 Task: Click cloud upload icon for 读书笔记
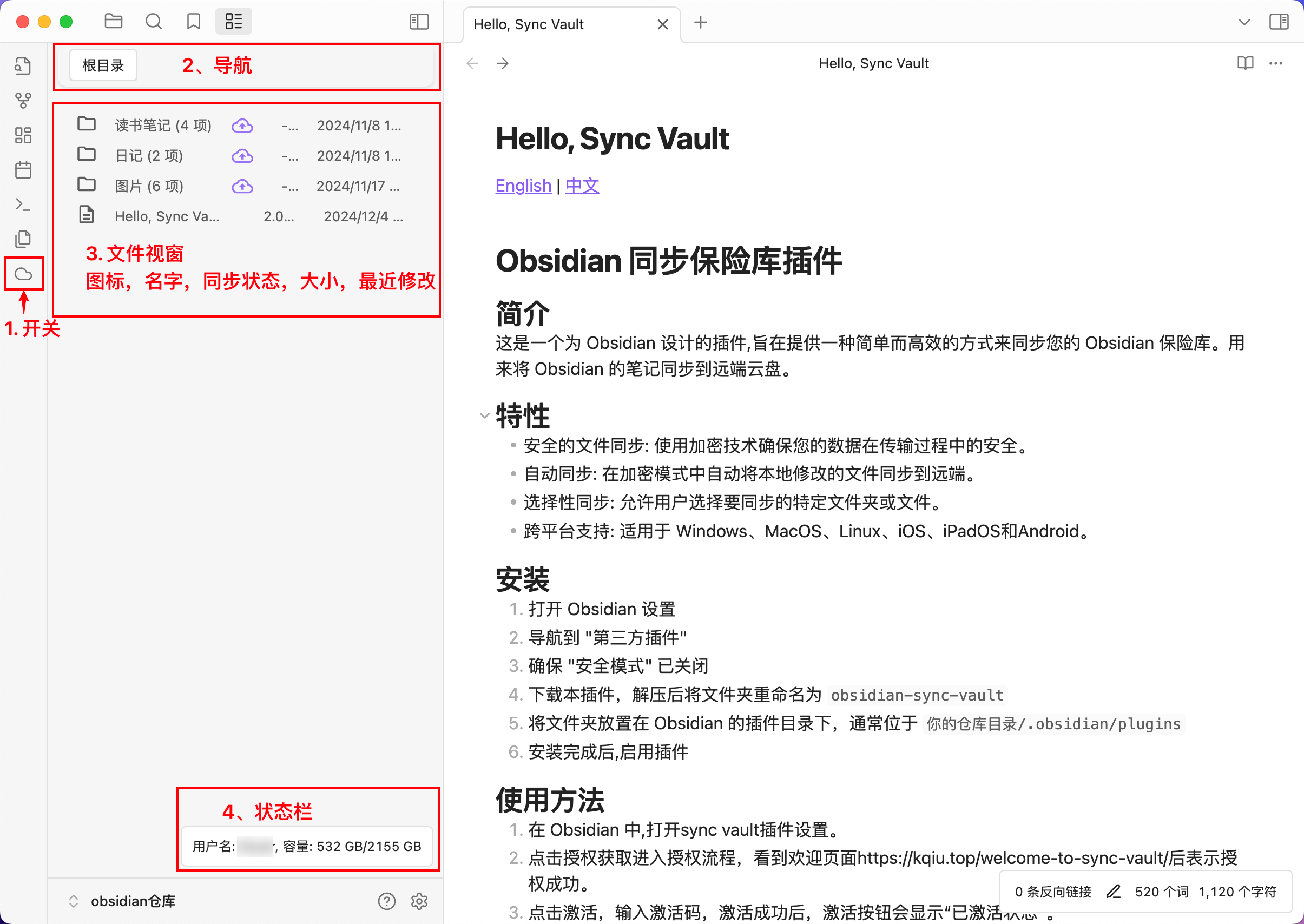[x=242, y=125]
